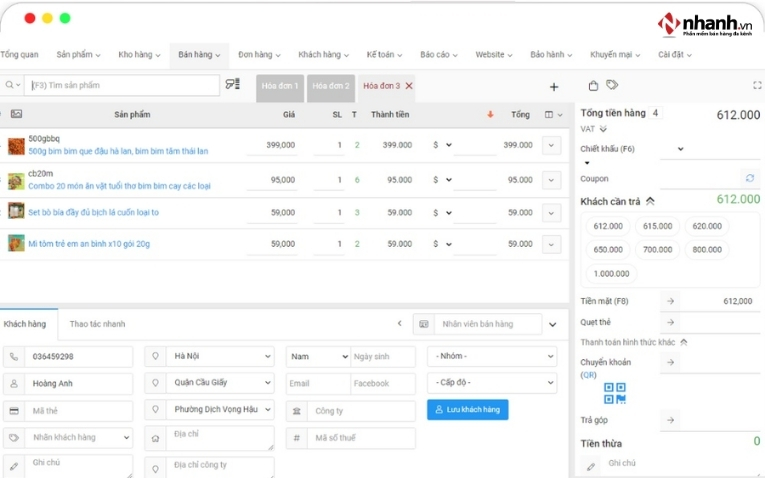Open the Nhóm customer group dropdown

tap(492, 356)
